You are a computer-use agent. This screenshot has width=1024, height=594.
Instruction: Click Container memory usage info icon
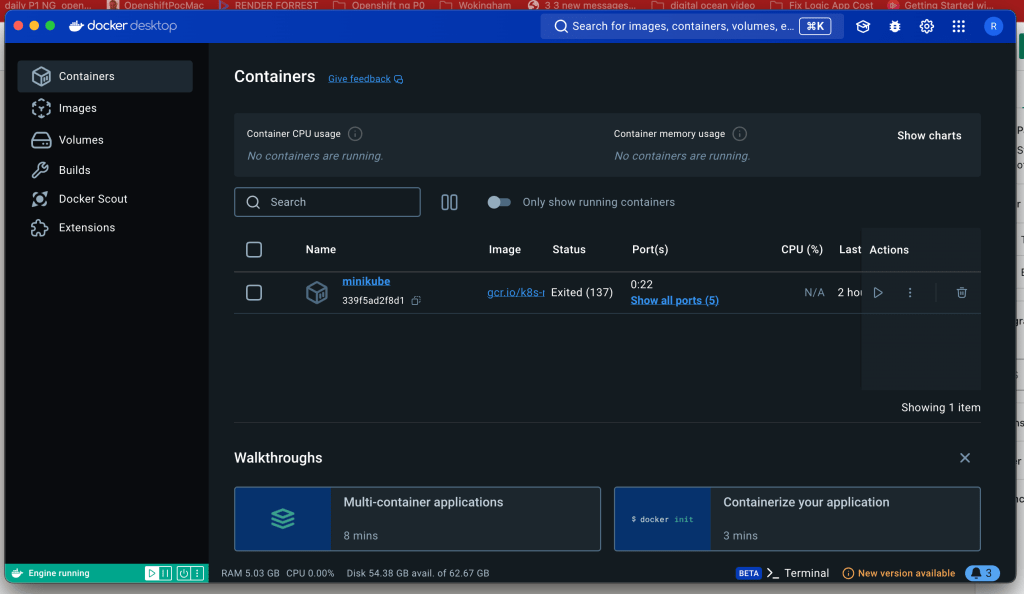pyautogui.click(x=739, y=134)
